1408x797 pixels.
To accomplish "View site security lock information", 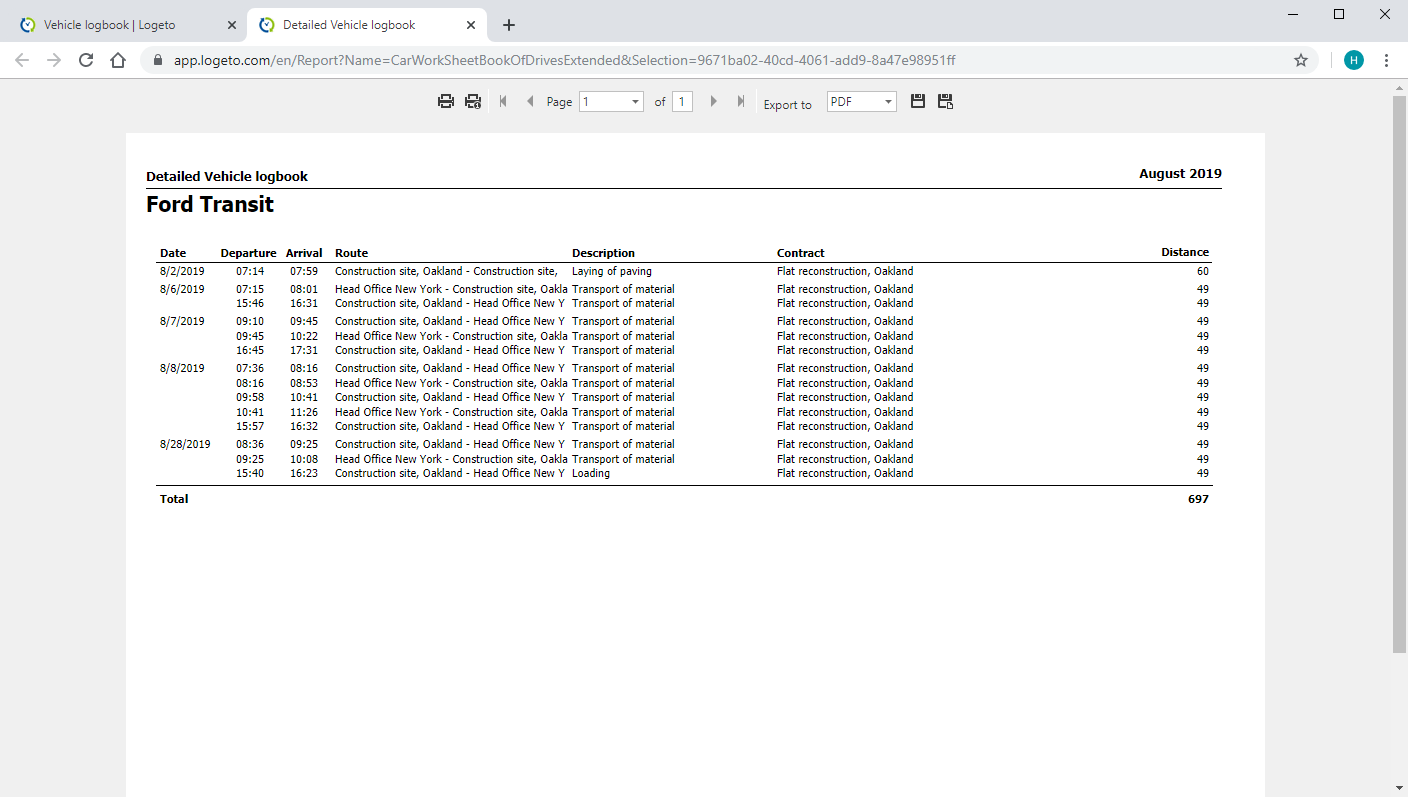I will click(158, 61).
